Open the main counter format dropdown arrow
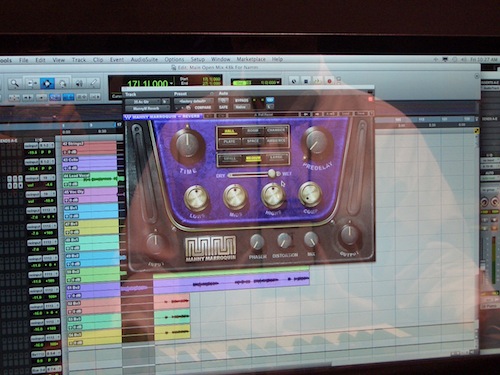 (171, 83)
